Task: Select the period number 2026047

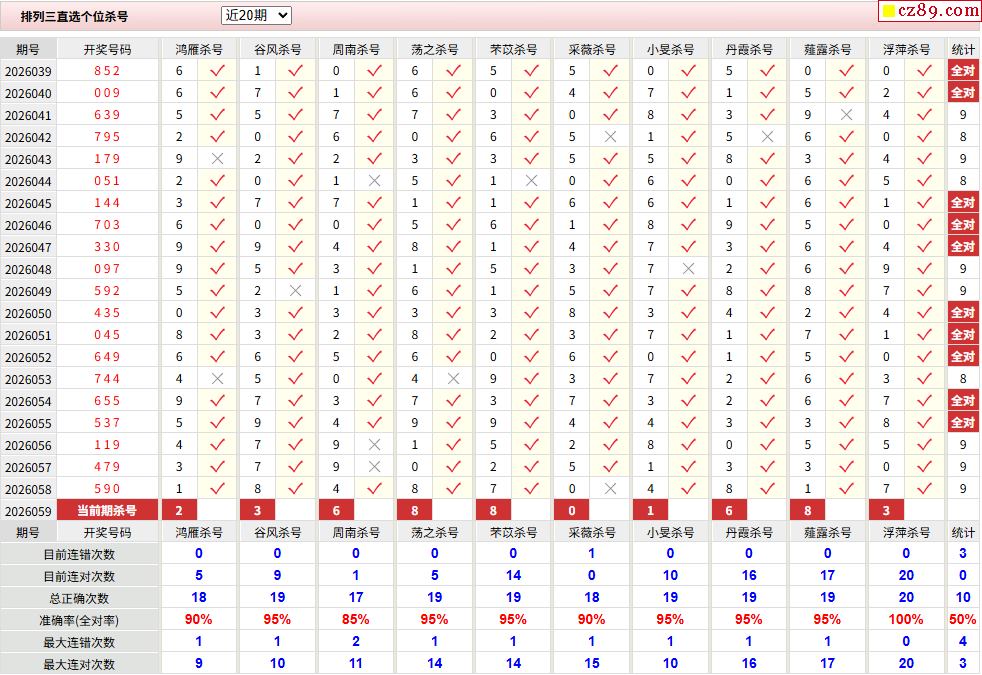Action: click(28, 247)
